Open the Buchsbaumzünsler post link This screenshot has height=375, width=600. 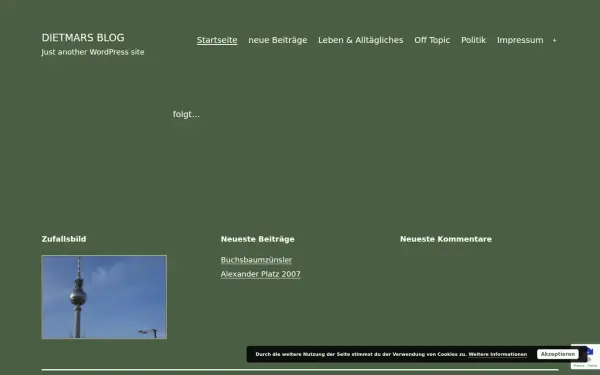256,260
